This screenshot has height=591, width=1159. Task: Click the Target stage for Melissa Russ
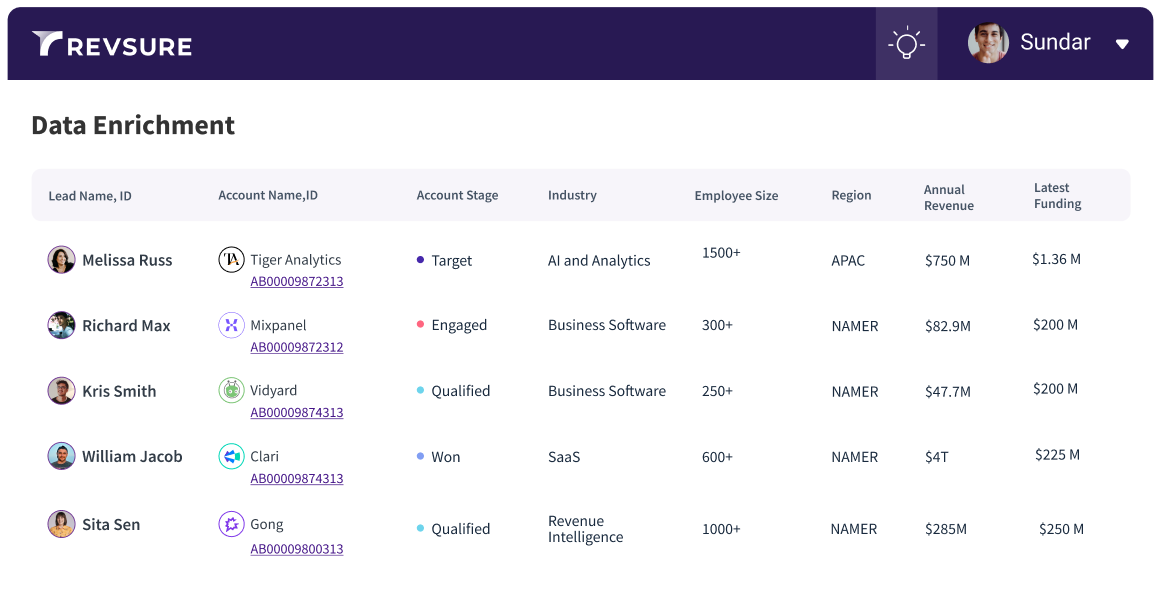[444, 260]
